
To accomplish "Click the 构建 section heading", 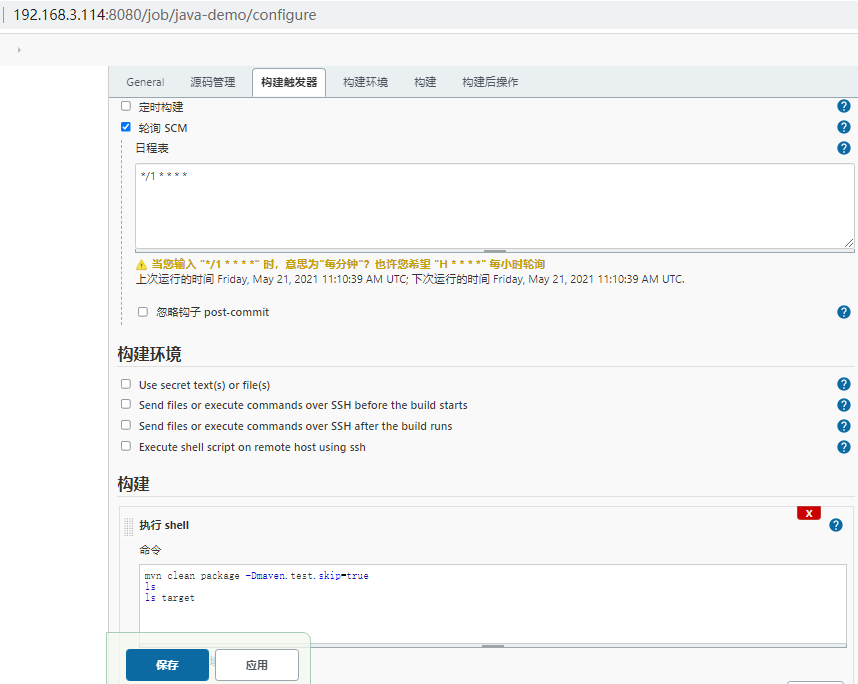I will click(134, 484).
